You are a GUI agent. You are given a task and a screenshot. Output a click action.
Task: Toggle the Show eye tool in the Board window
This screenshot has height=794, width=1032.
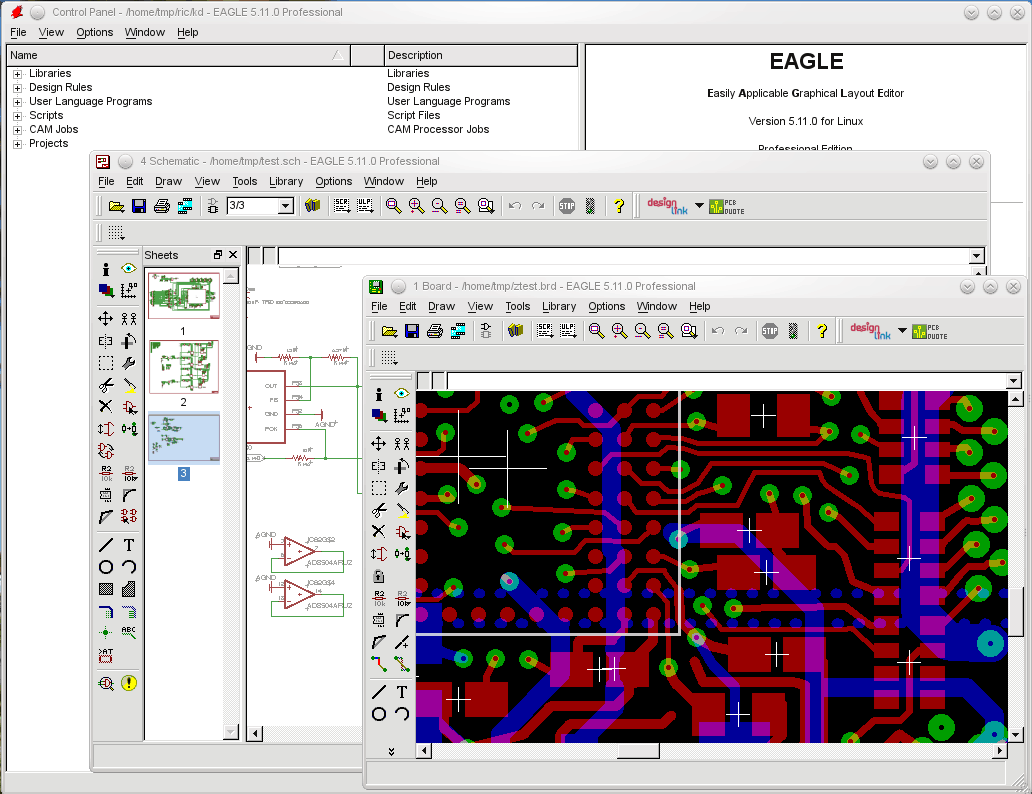coord(402,394)
